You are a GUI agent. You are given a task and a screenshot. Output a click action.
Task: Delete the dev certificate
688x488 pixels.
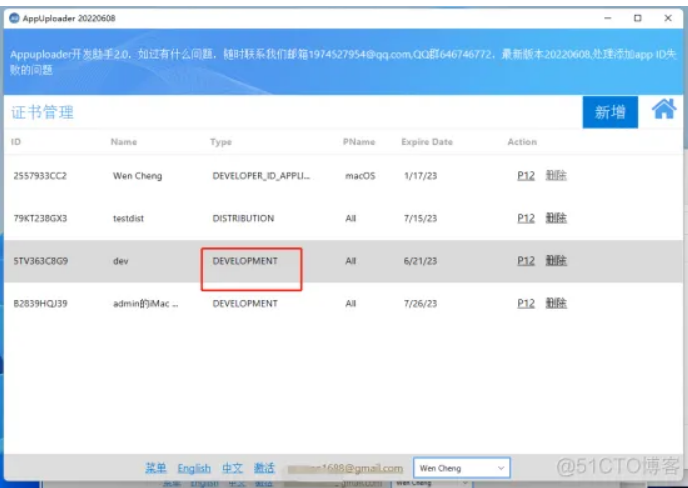[556, 261]
